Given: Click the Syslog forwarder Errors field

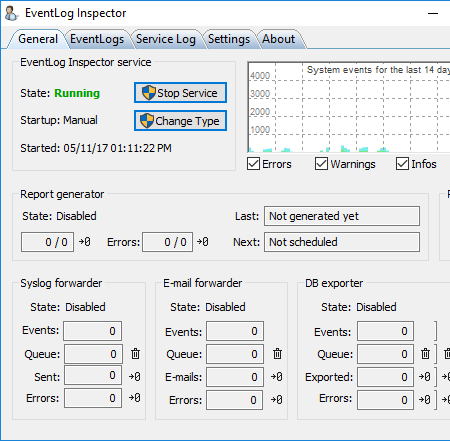Looking at the screenshot, I should tap(93, 398).
